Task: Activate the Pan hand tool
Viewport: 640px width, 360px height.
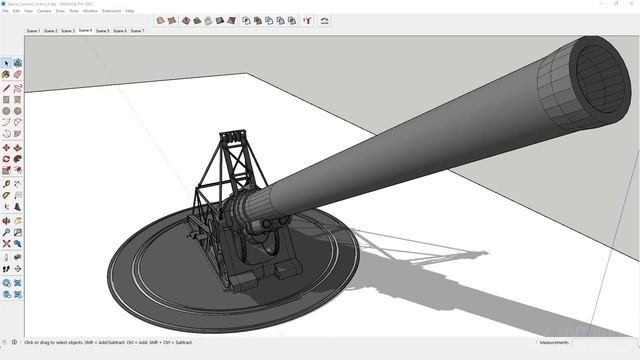Action: point(18,221)
